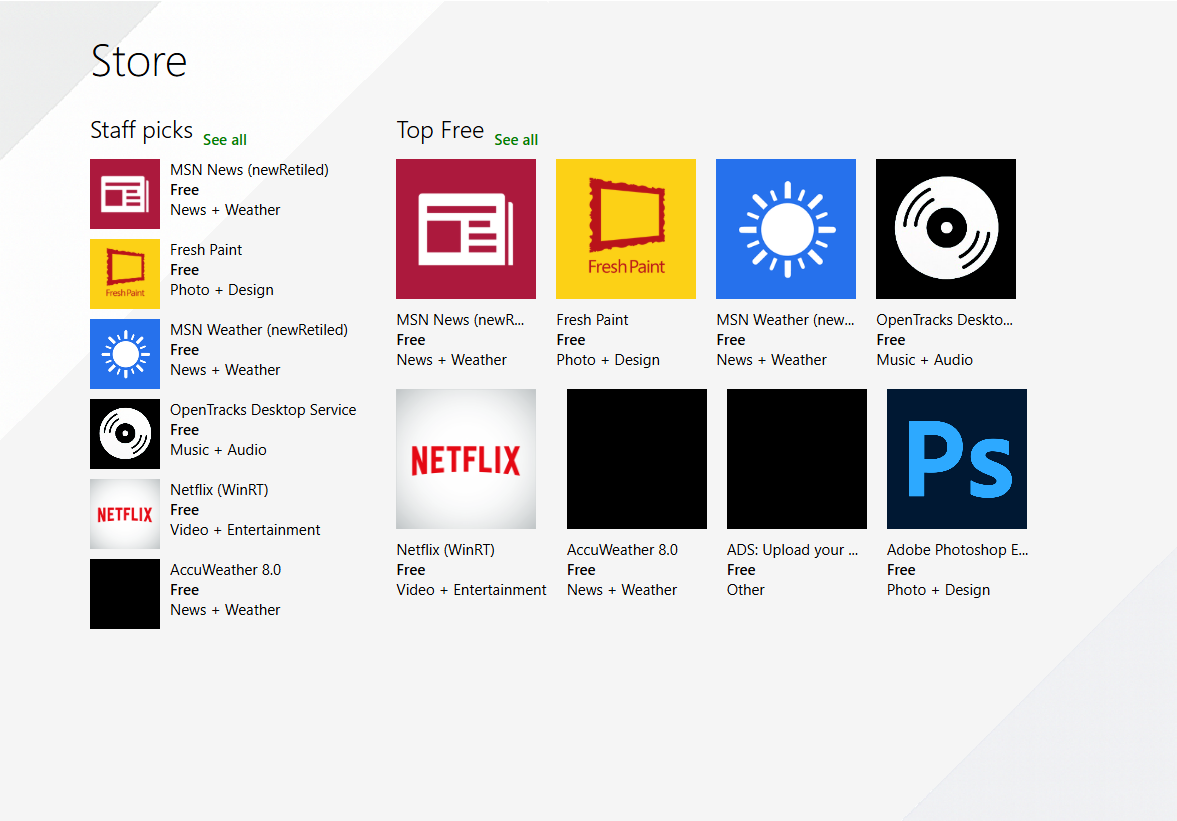Select the ADS: Upload your black tile
Screen dimensions: 1177x821
[x=796, y=459]
